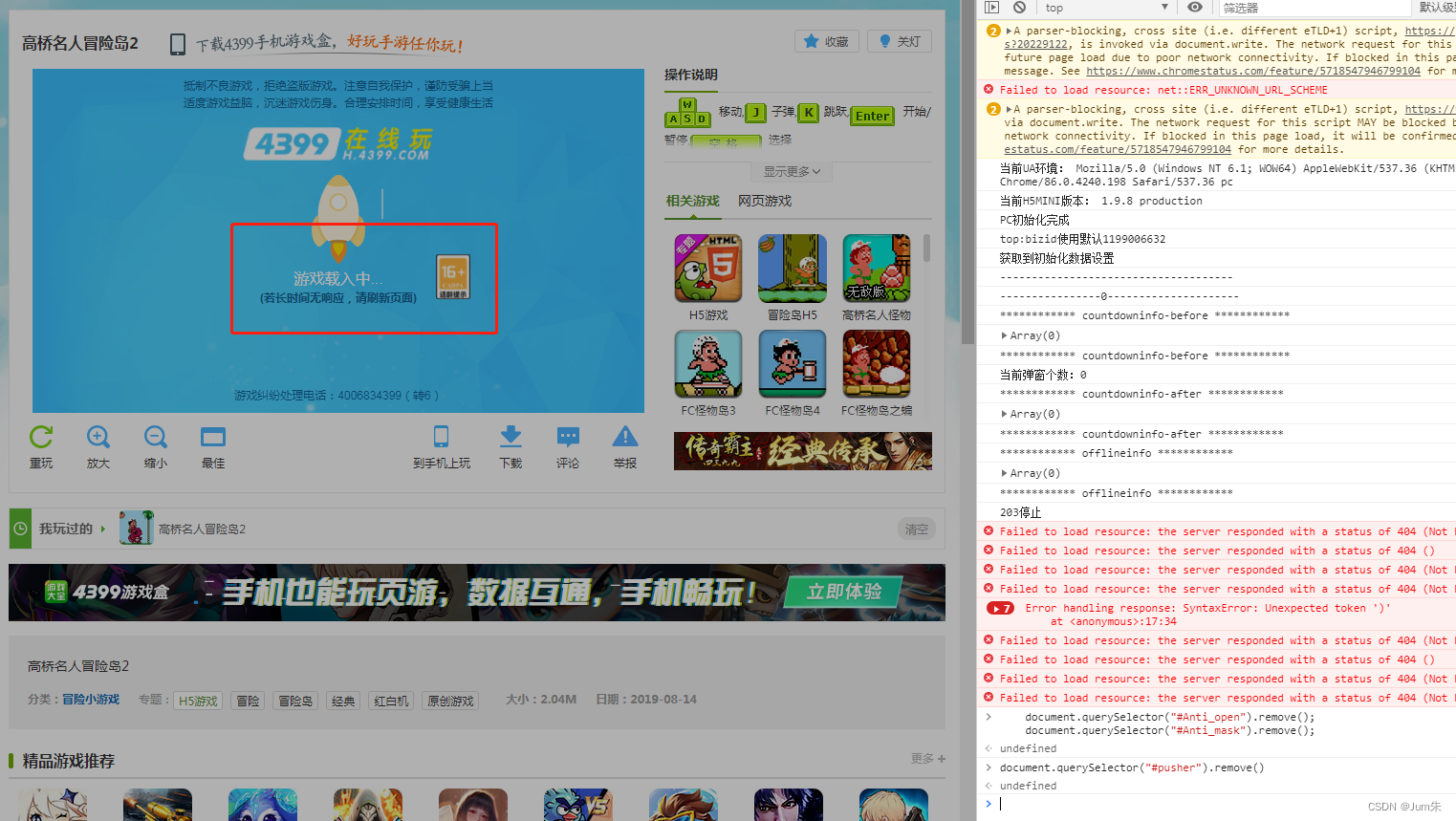The height and width of the screenshot is (821, 1456).
Task: Select the 经典 topic tag
Action: pyautogui.click(x=343, y=701)
